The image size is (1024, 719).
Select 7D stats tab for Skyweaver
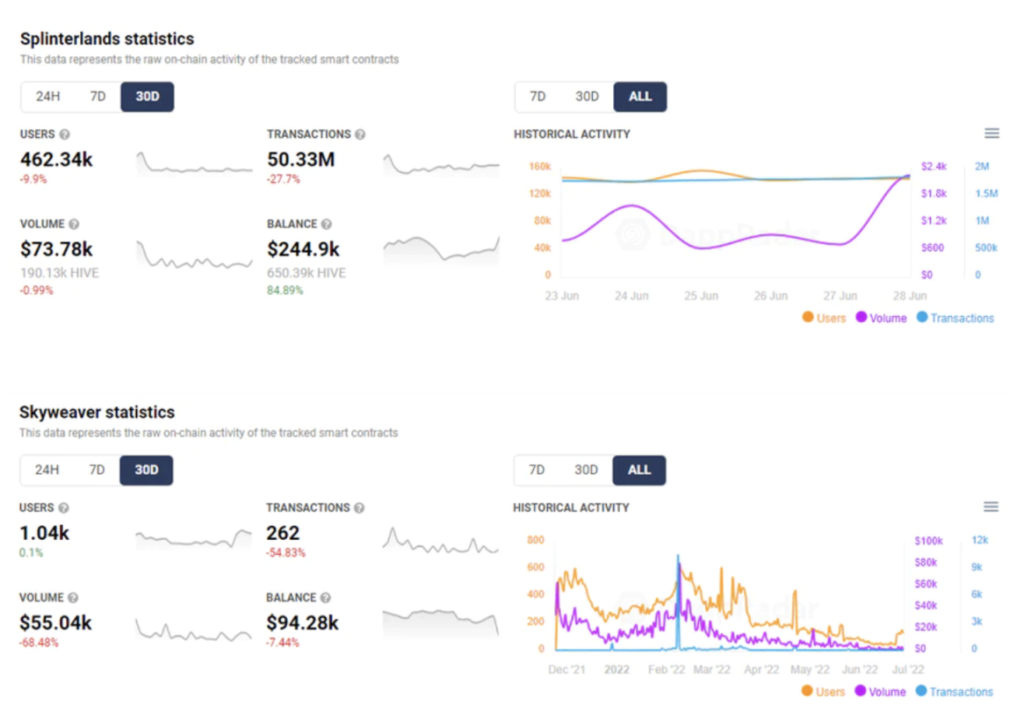pos(97,470)
